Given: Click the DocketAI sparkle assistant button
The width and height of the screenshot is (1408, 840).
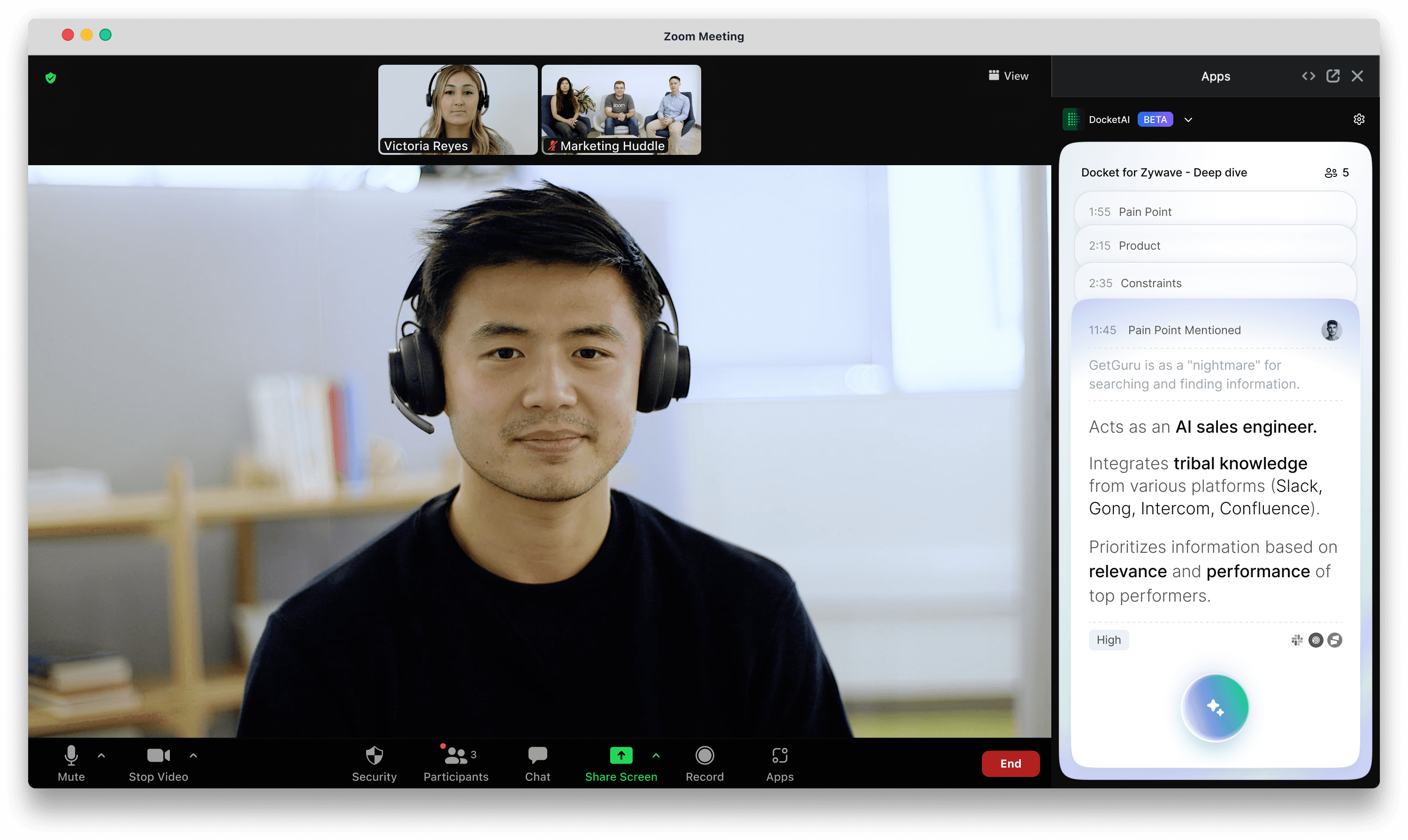Looking at the screenshot, I should click(1215, 708).
